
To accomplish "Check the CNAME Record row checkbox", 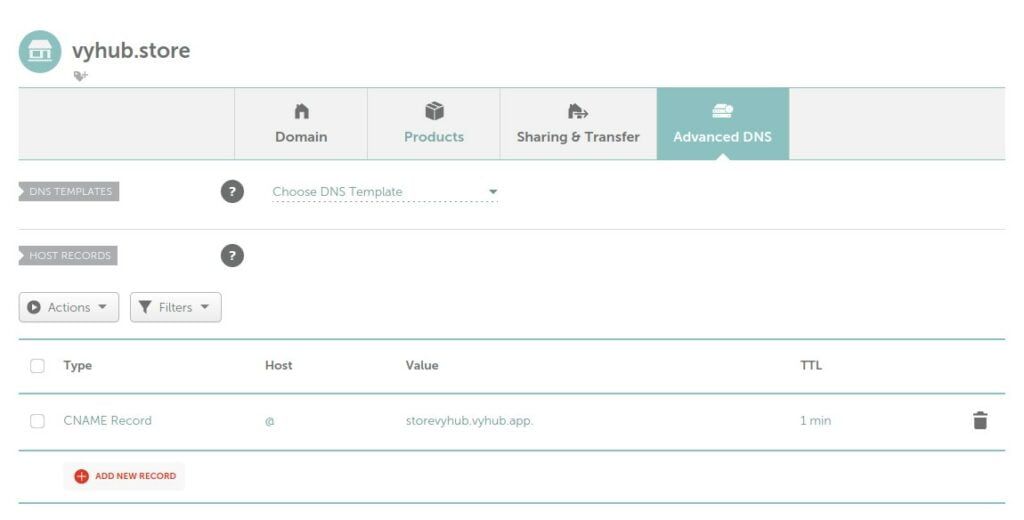I will (x=37, y=421).
